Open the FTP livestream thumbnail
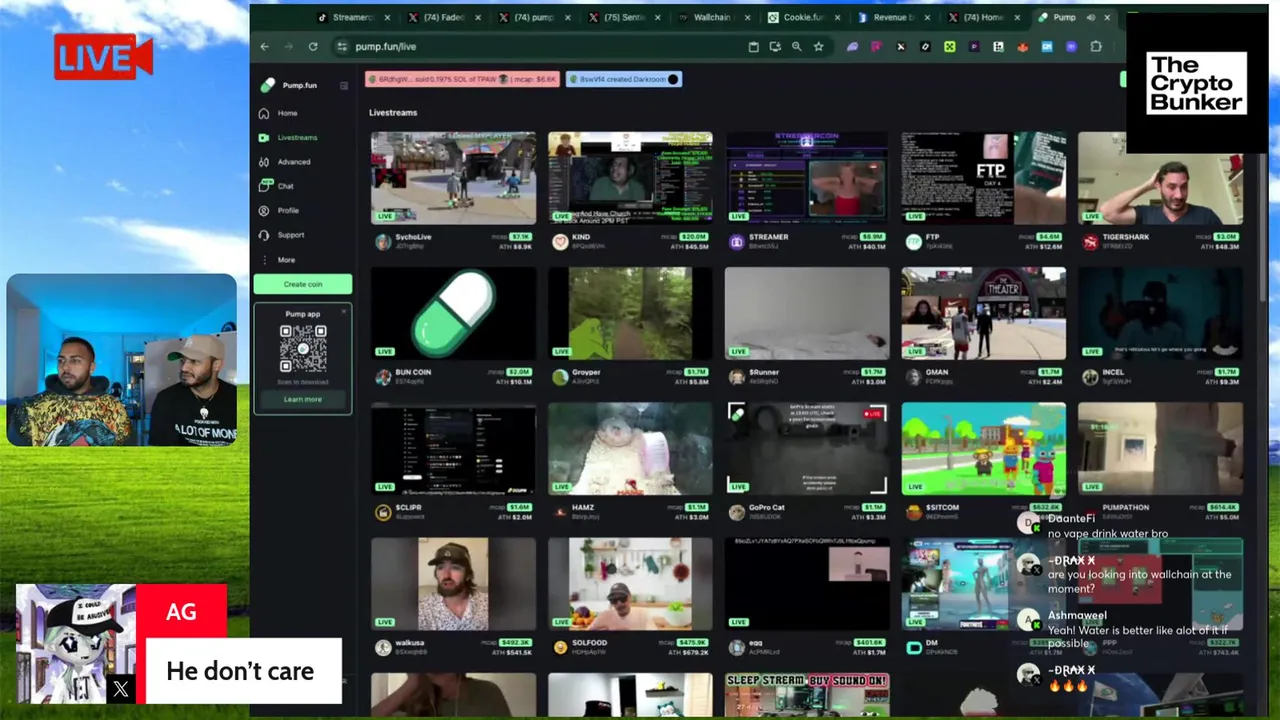The width and height of the screenshot is (1280, 720). [x=983, y=178]
